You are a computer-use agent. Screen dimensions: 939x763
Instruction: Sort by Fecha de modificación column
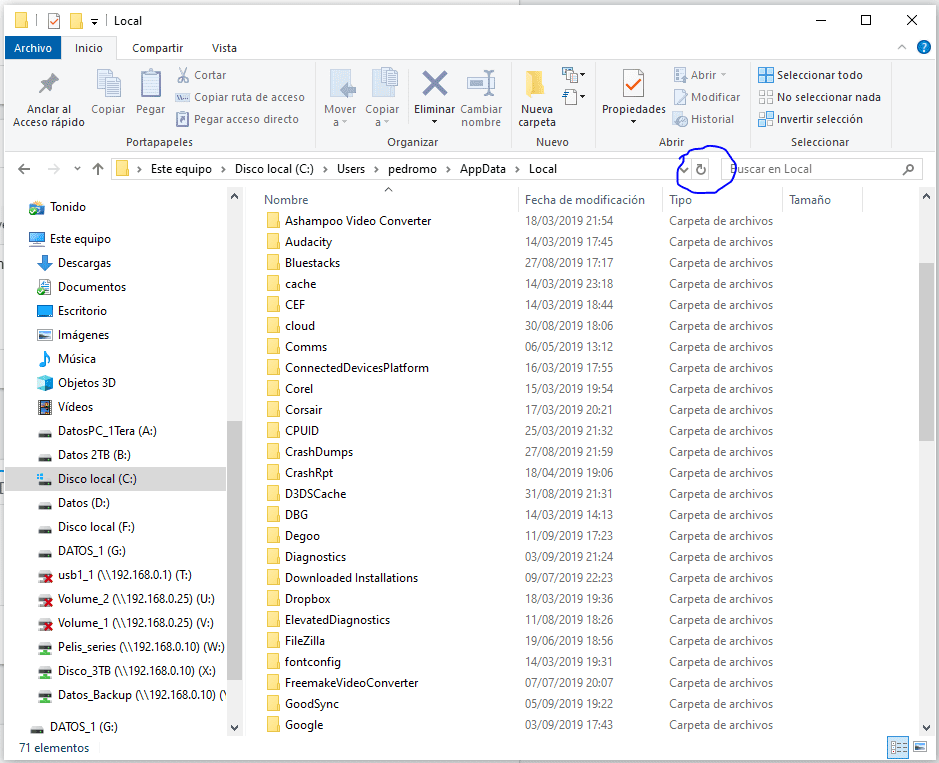point(584,200)
